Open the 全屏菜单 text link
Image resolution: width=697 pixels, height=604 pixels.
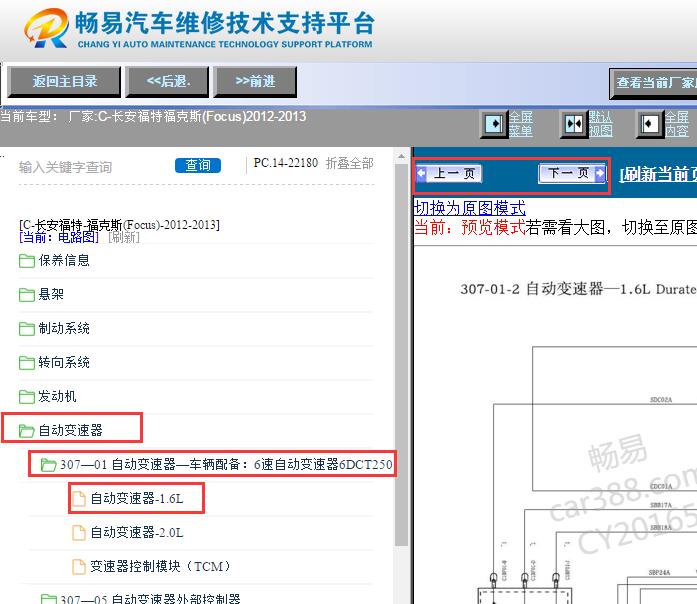click(521, 124)
